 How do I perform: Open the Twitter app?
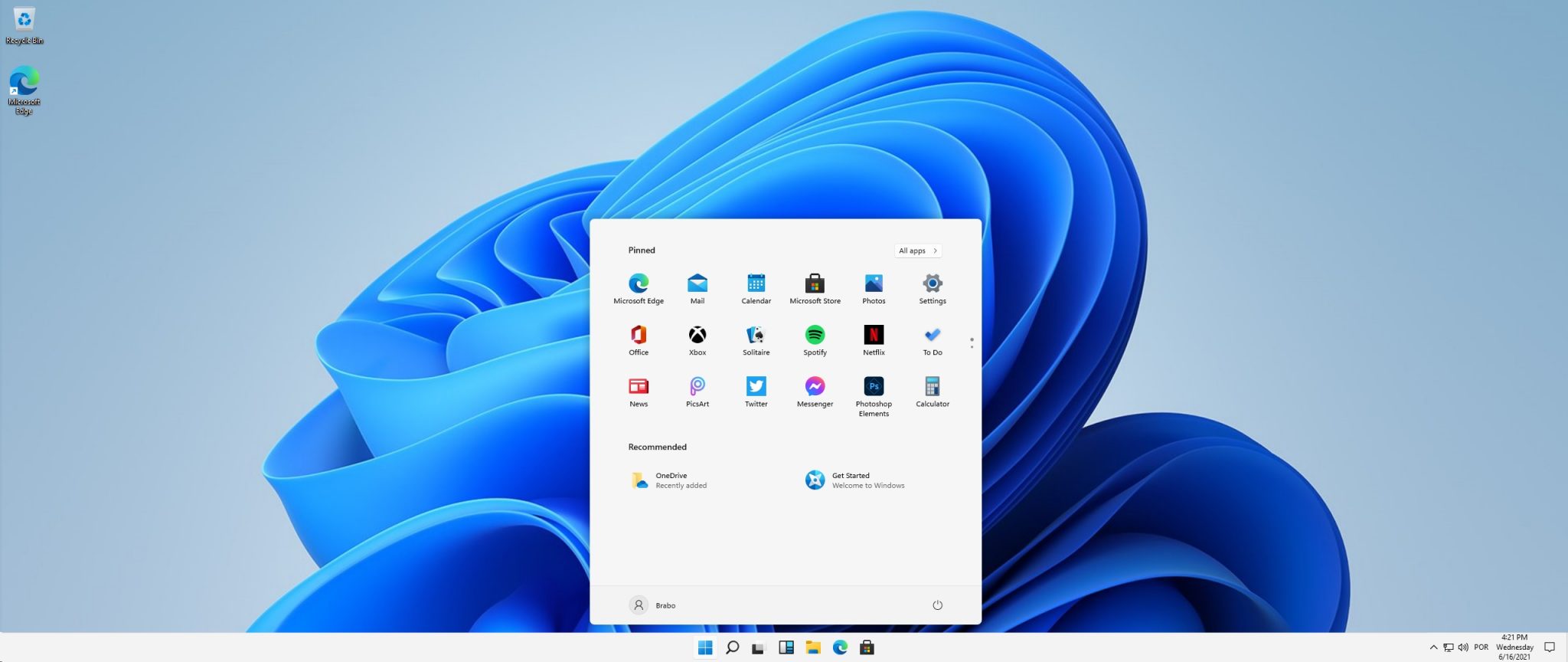pyautogui.click(x=756, y=392)
